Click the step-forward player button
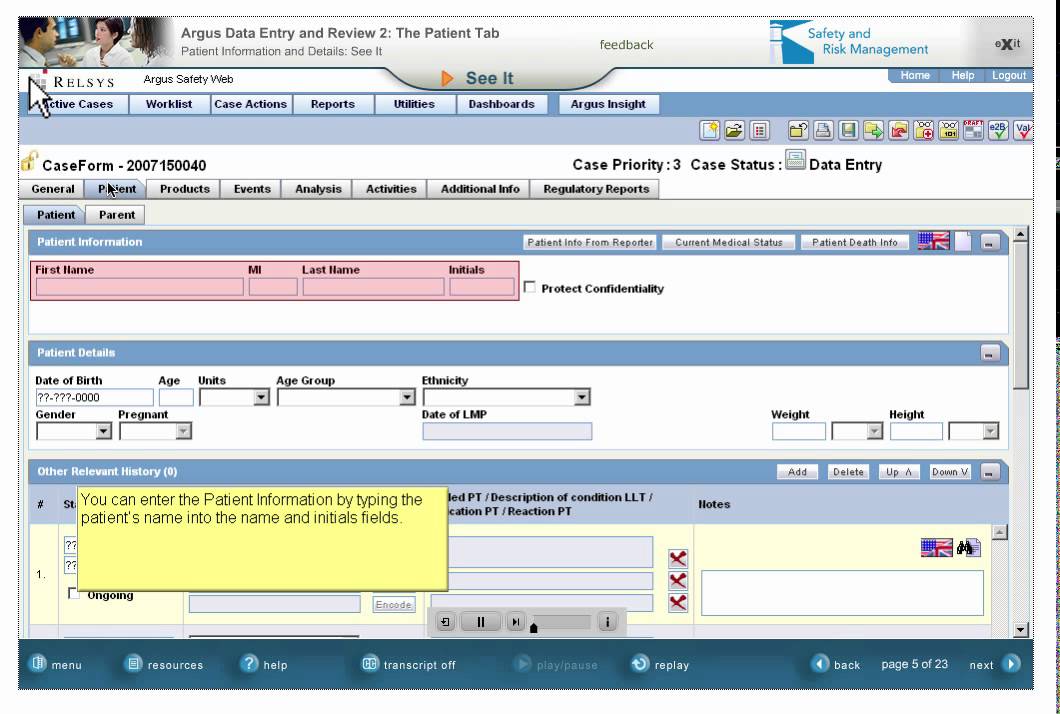Viewport: 1060px width, 714px height. [x=515, y=622]
